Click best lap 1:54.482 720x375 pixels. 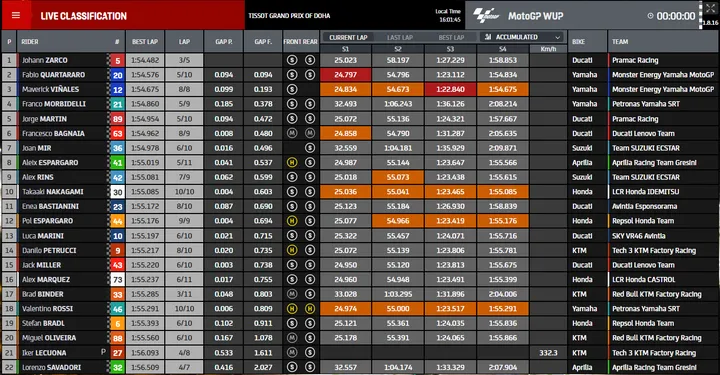pos(145,60)
